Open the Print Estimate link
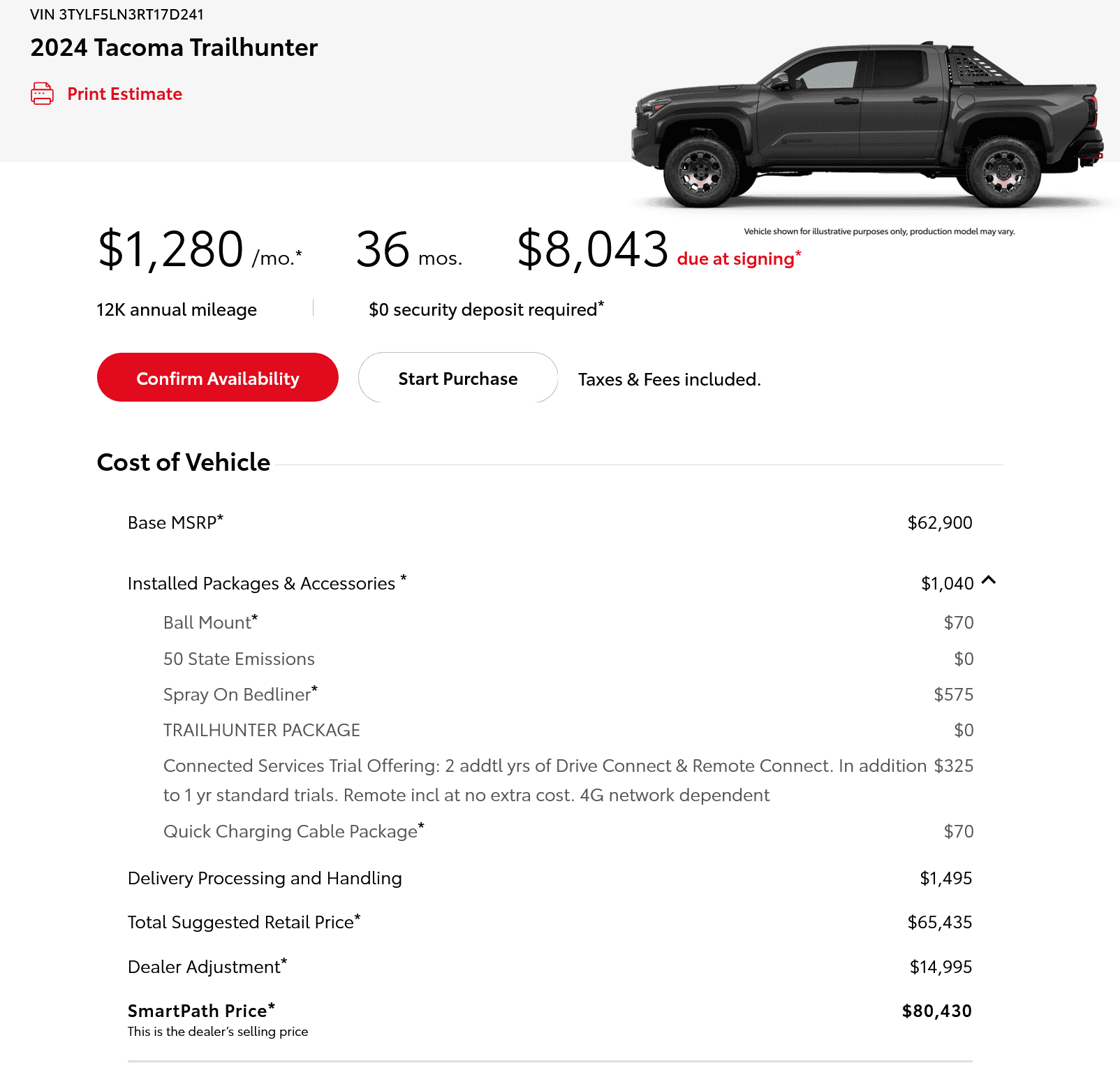1120x1068 pixels. 124,94
